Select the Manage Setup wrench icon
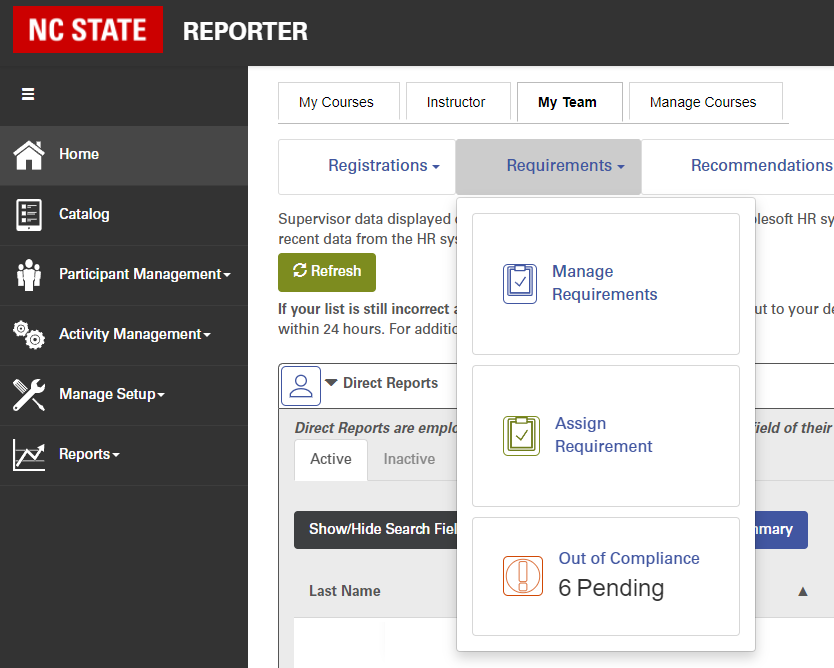 tap(30, 394)
